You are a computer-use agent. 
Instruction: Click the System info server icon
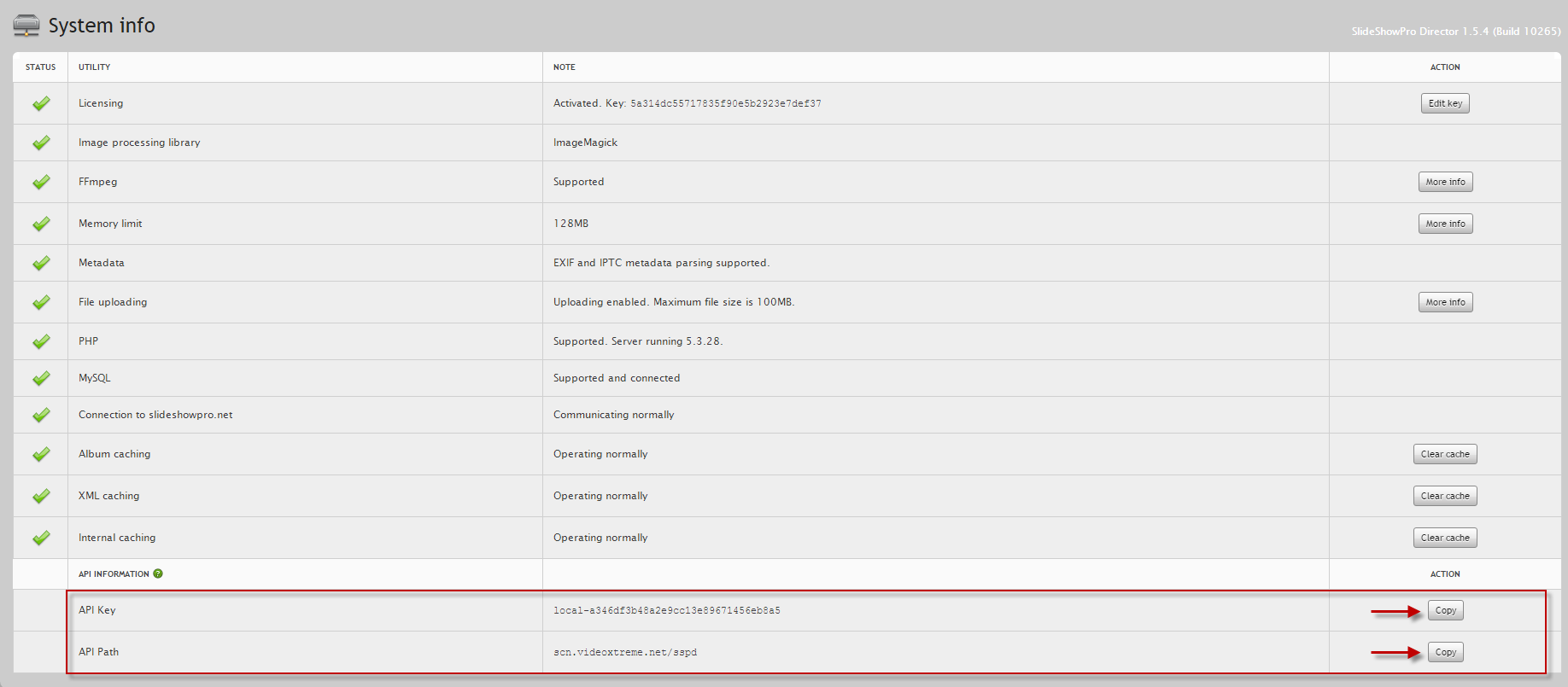(x=26, y=26)
